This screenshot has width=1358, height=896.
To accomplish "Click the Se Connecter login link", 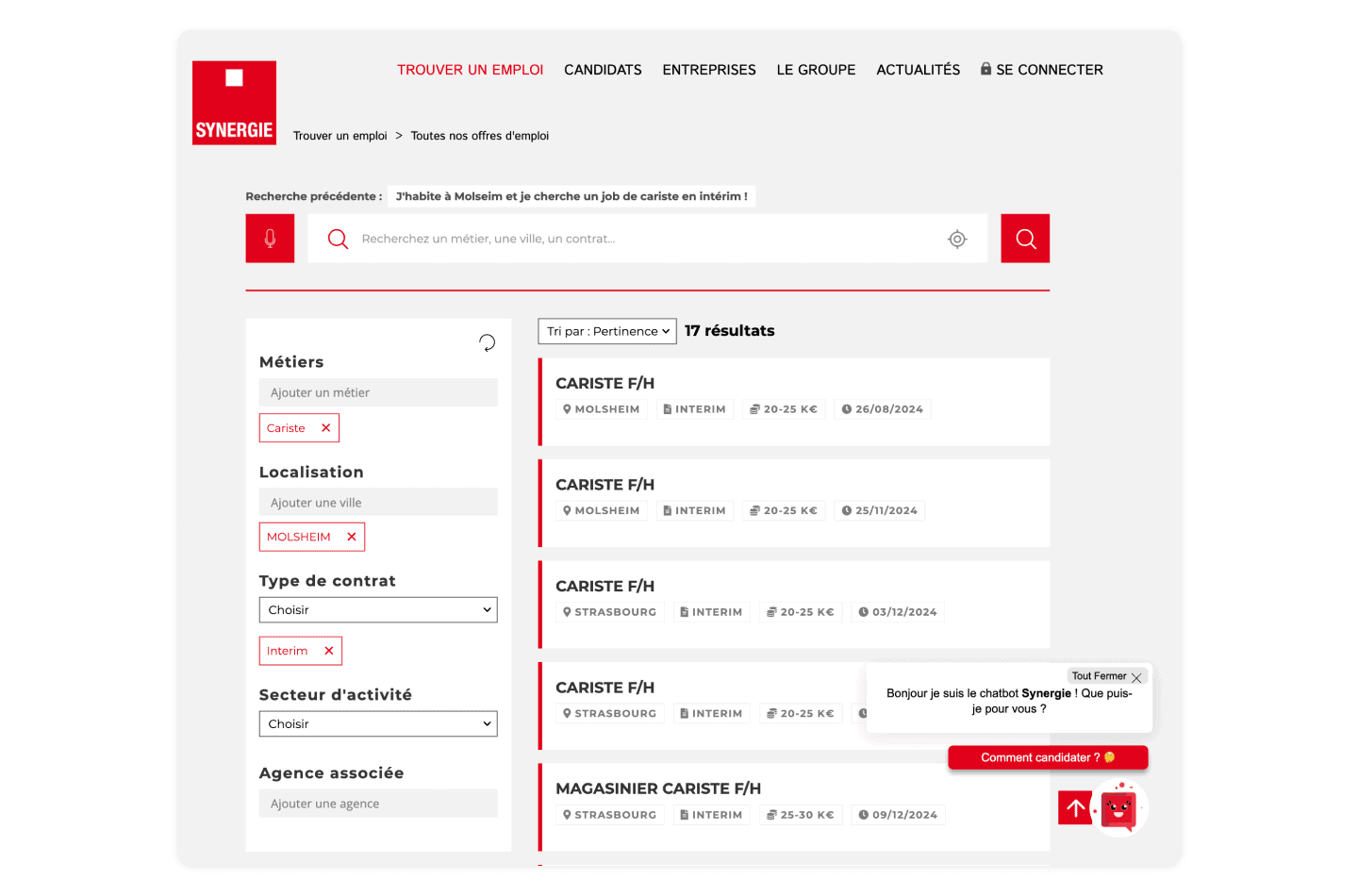I will pos(1042,70).
